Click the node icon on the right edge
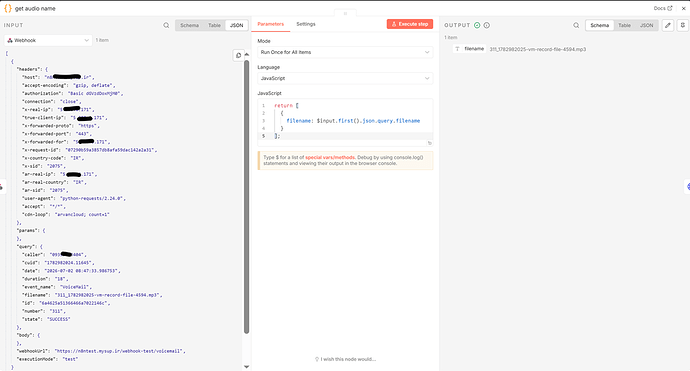 tap(688, 187)
